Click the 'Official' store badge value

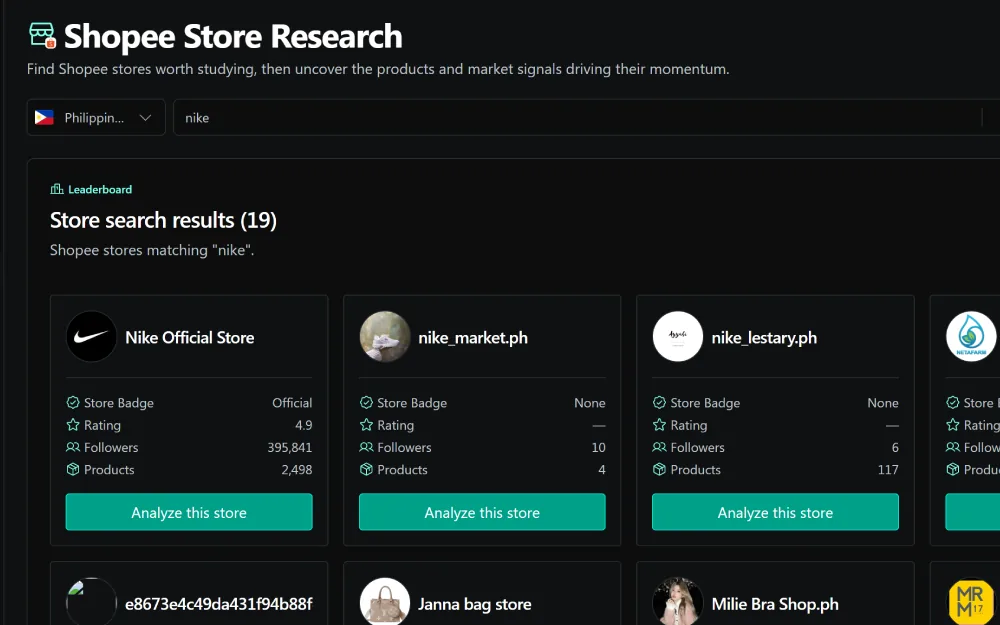pyautogui.click(x=292, y=403)
